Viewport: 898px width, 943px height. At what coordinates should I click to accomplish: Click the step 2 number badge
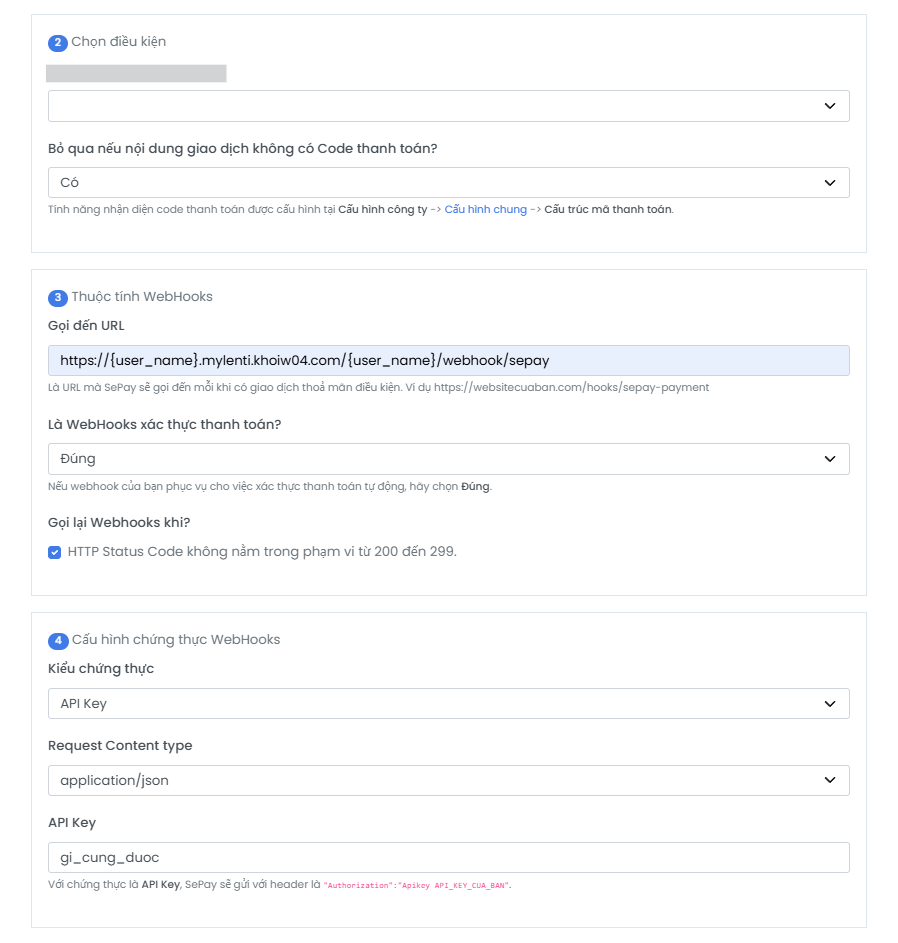(57, 42)
